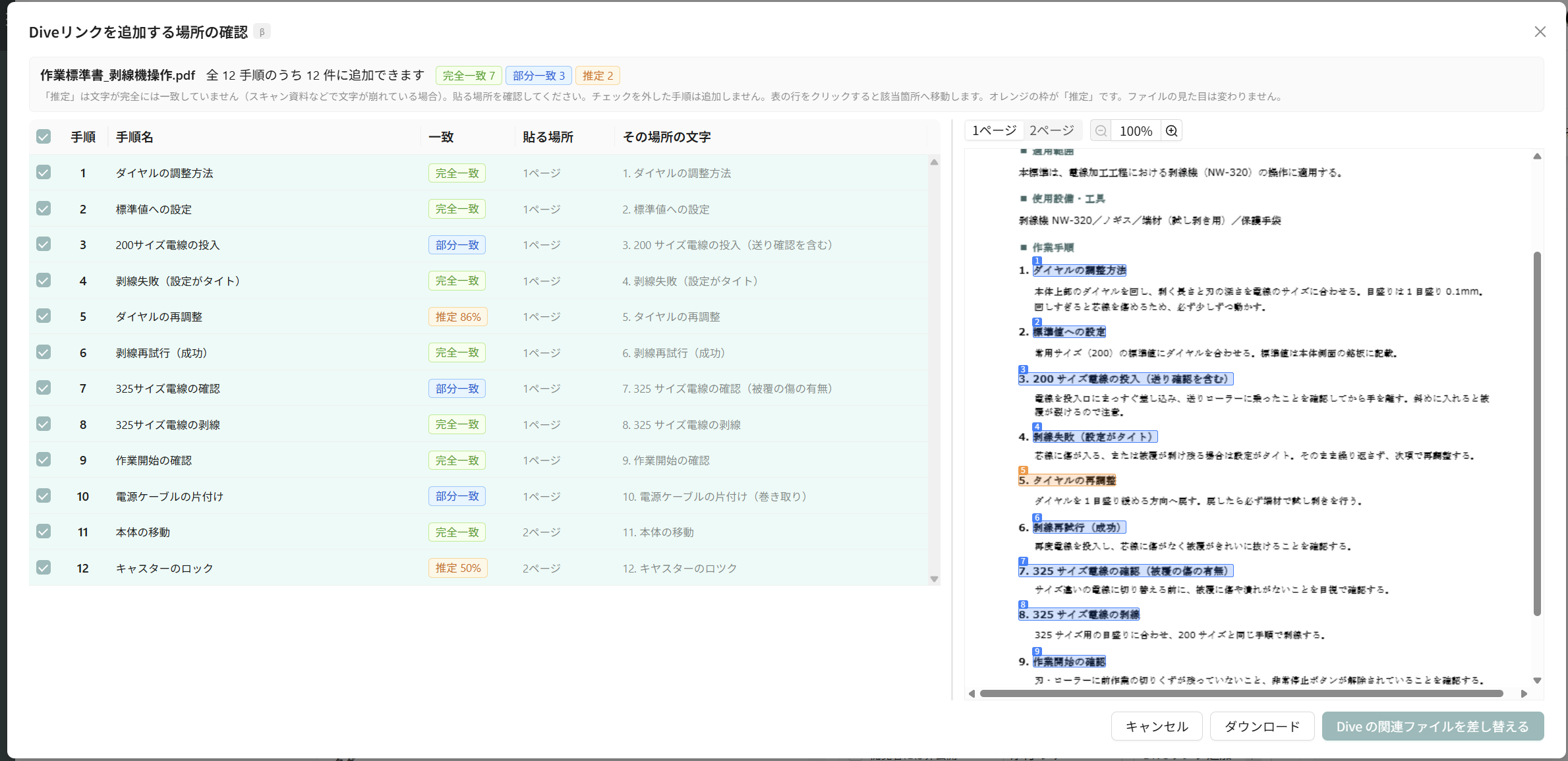Click the table's scroll up arrow

coord(934,162)
